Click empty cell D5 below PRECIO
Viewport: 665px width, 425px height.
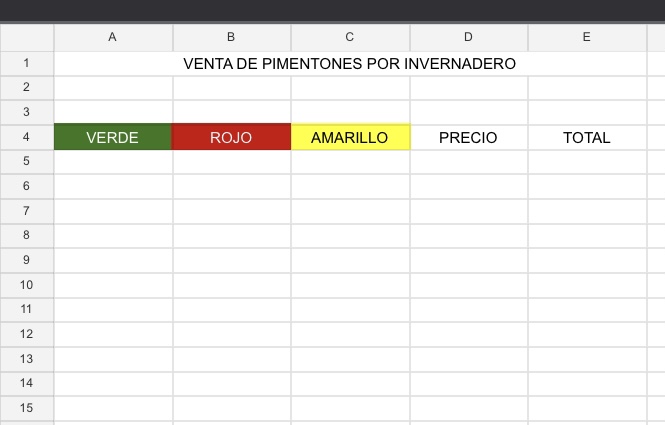[x=469, y=161]
